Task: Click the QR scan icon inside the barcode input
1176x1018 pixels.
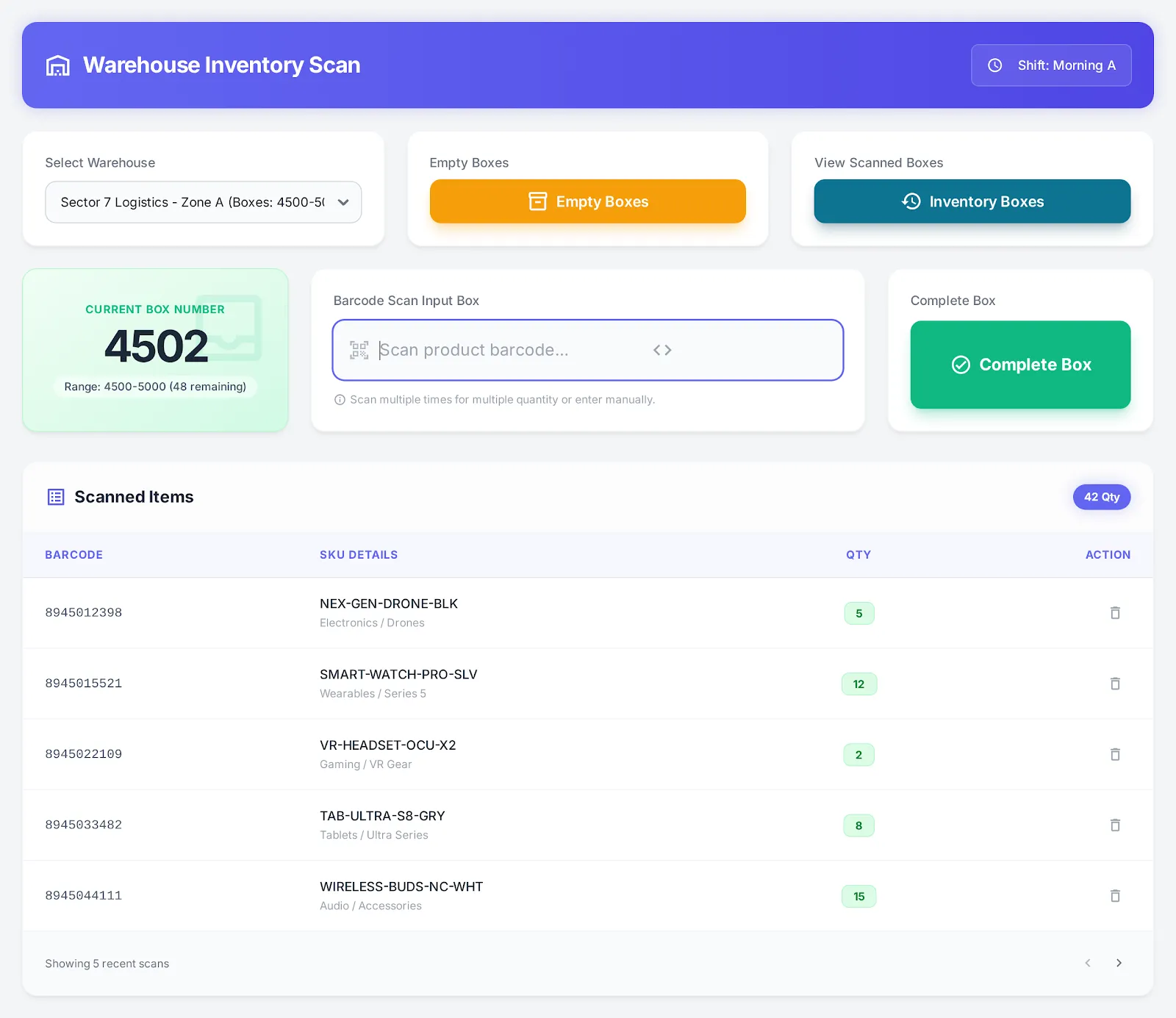Action: (x=359, y=350)
